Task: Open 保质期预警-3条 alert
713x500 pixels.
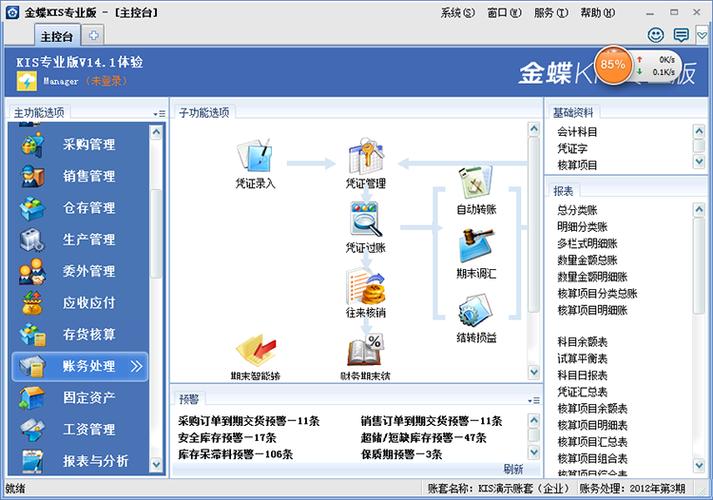Action: (x=401, y=454)
